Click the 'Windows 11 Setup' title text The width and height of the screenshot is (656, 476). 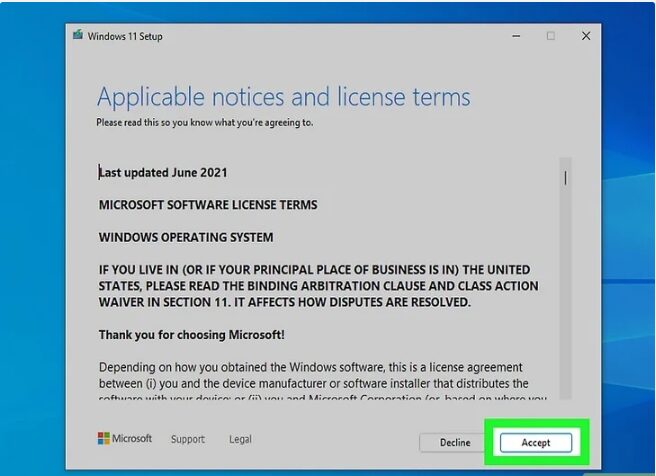(125, 36)
